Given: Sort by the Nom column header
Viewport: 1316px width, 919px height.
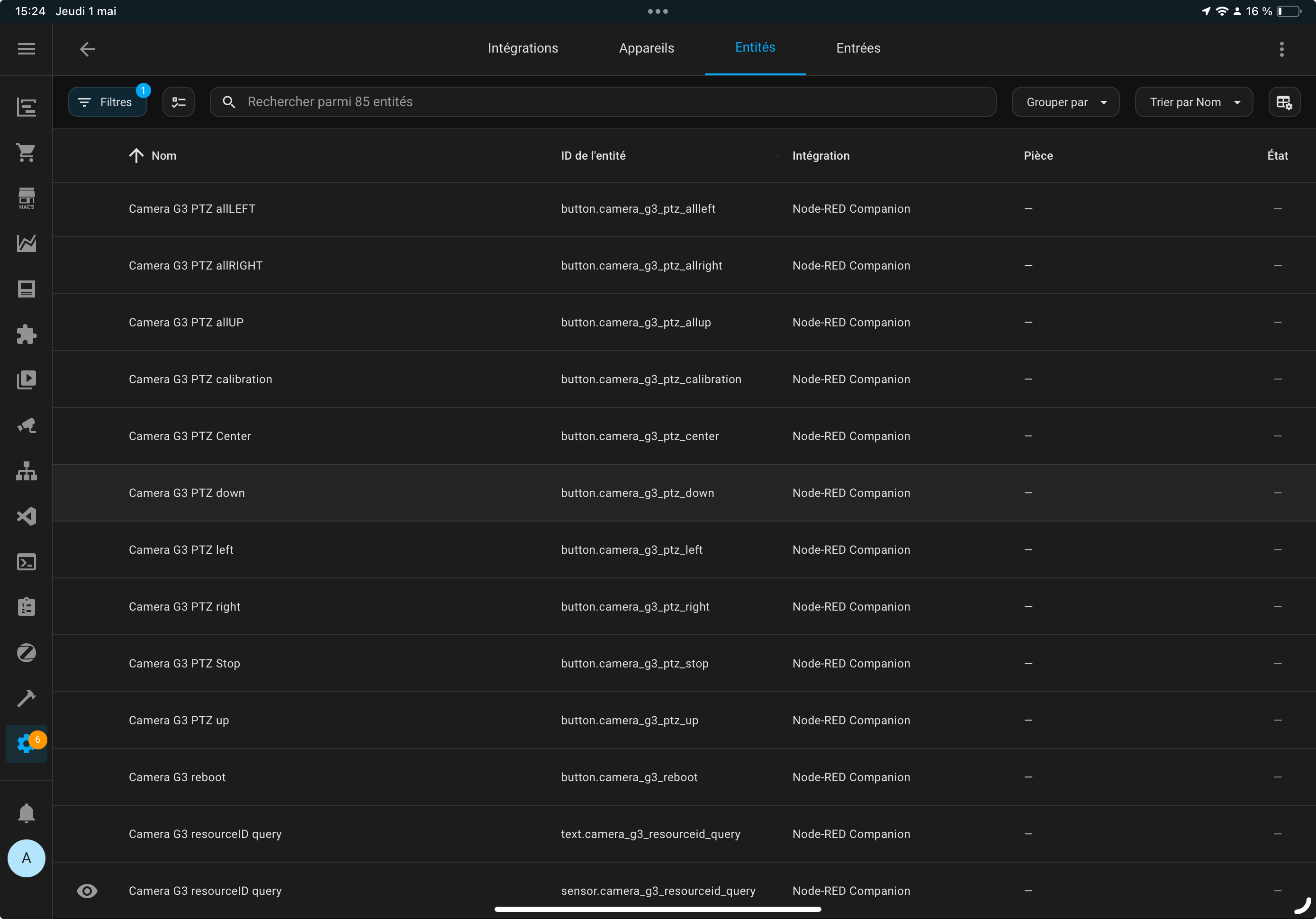Looking at the screenshot, I should (x=164, y=155).
